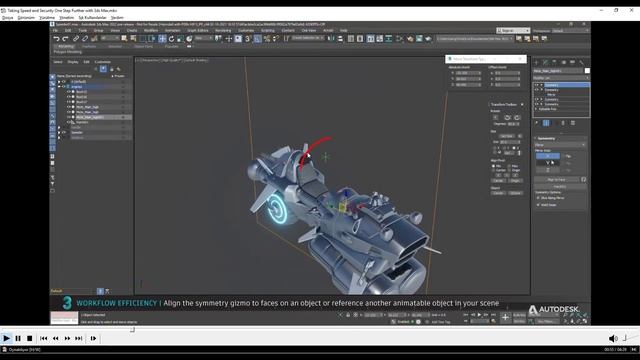640x360 pixels.
Task: Click the speaker volume icon in media player
Action: (613, 338)
